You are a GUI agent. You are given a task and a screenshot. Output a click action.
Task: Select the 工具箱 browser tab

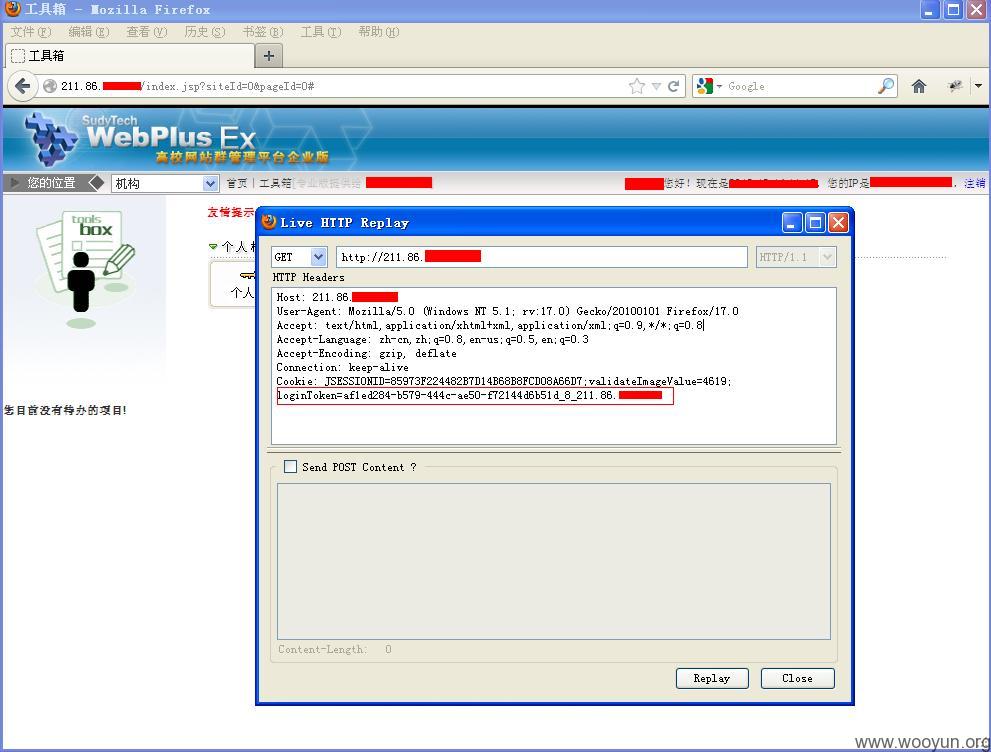[x=130, y=56]
